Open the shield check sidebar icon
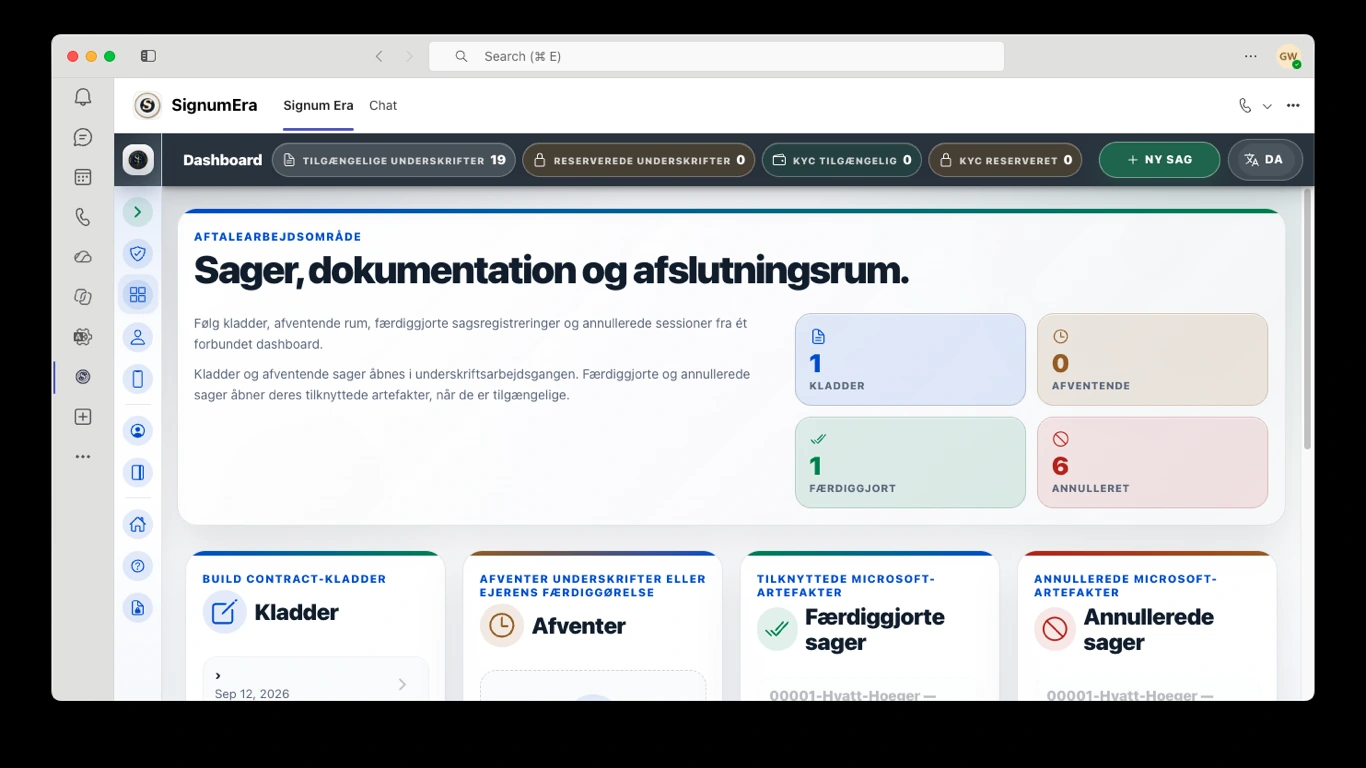The height and width of the screenshot is (768, 1366). pyautogui.click(x=138, y=254)
